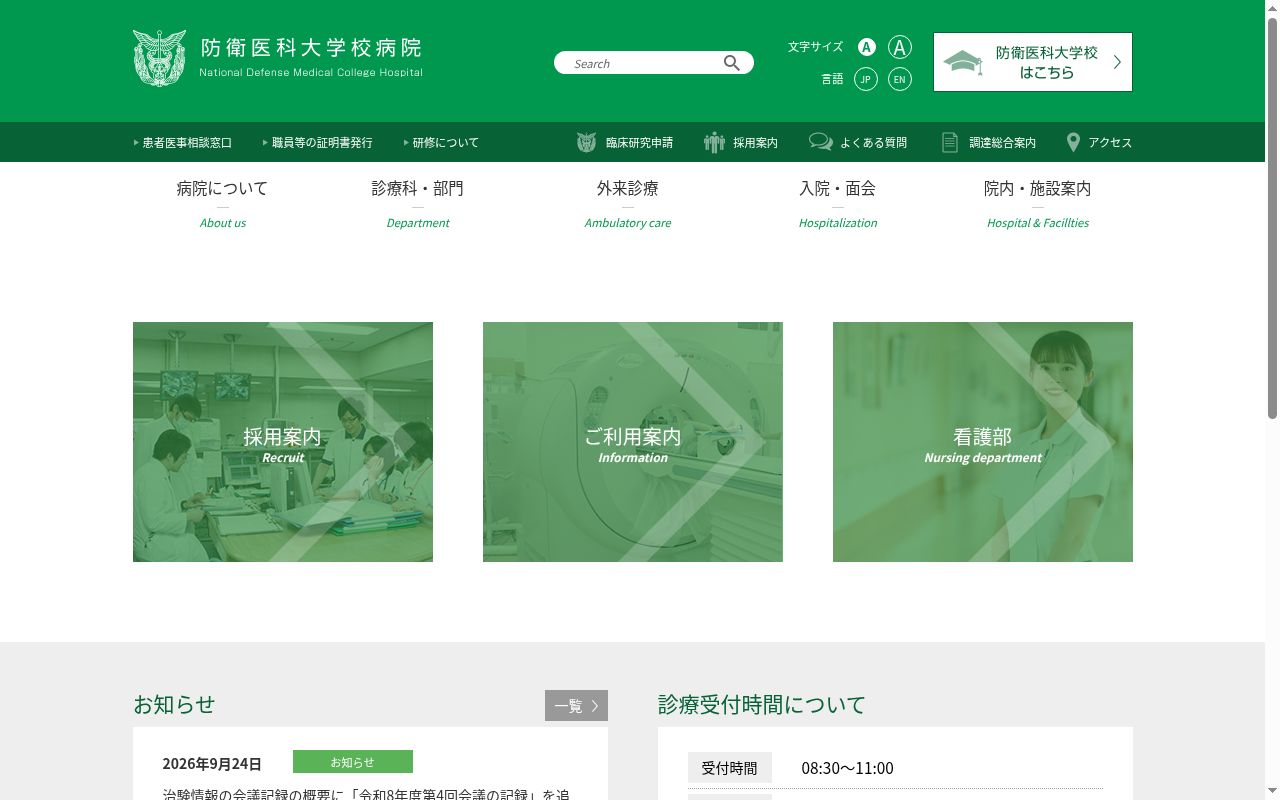
Task: Click the 臨床研究申請 crest icon
Action: pos(587,142)
